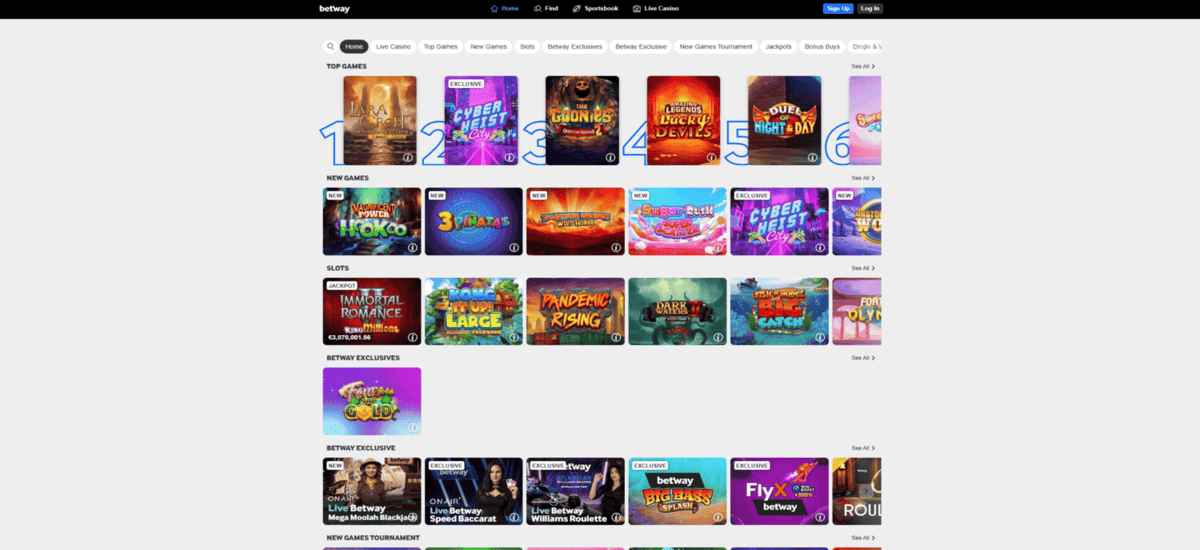Show info for Live Betway Speed Baccarat
The width and height of the screenshot is (1200, 550).
[514, 517]
